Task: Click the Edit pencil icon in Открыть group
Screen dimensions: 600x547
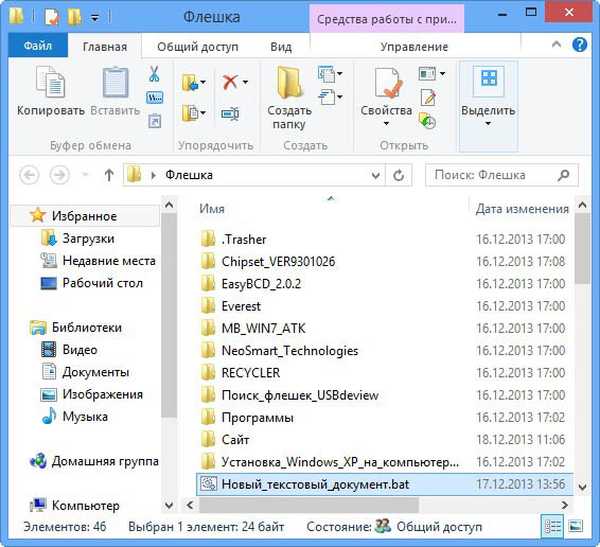Action: (x=428, y=97)
